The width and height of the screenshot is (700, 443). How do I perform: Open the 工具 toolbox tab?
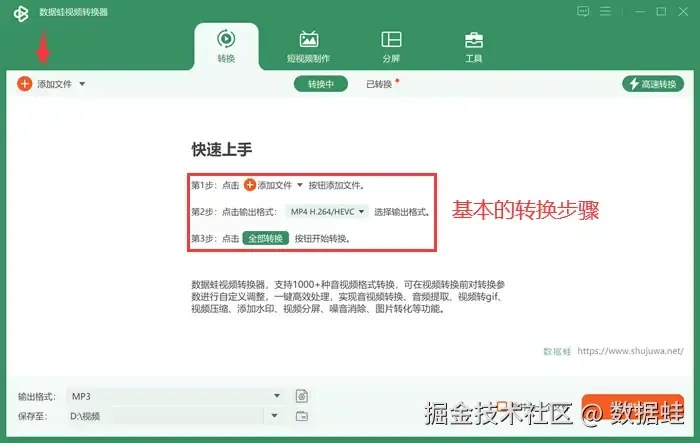[474, 46]
